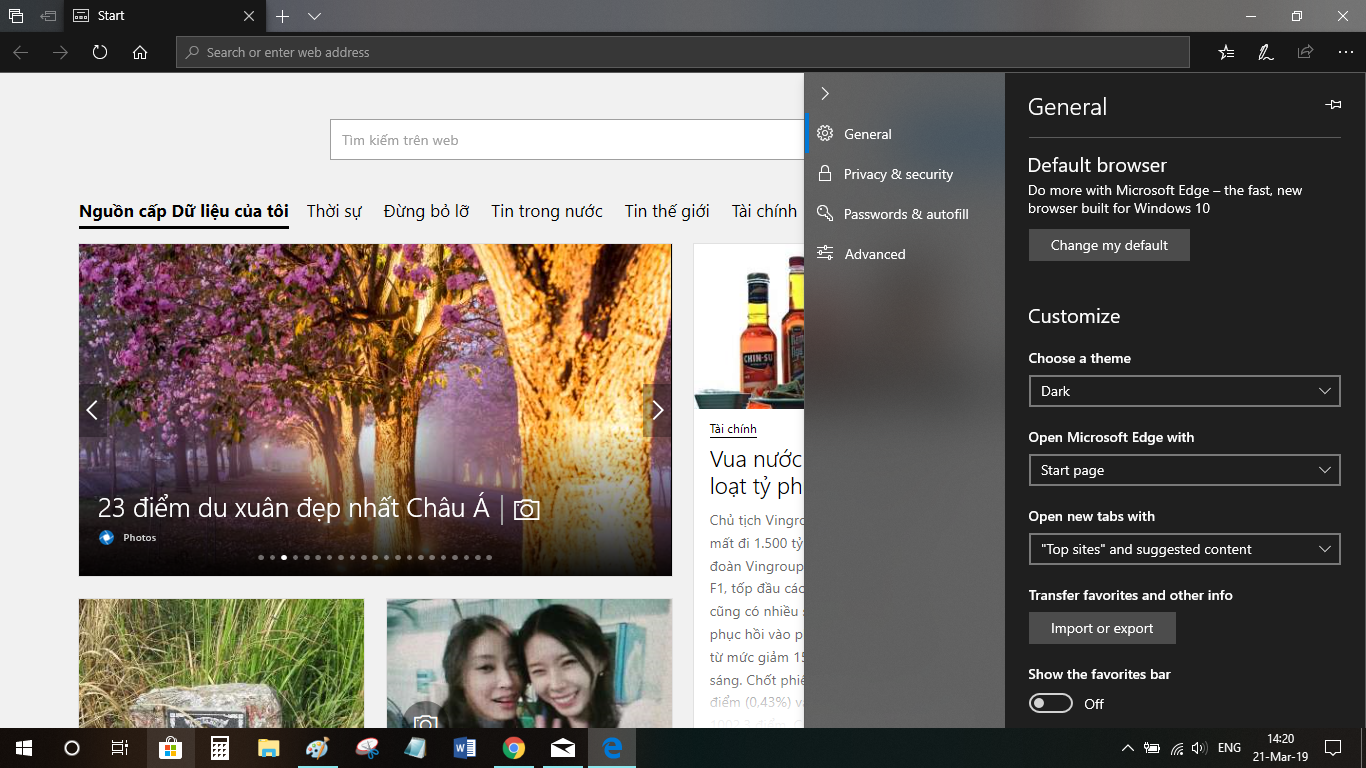Open the 'Open new tabs with' dropdown

1184,549
